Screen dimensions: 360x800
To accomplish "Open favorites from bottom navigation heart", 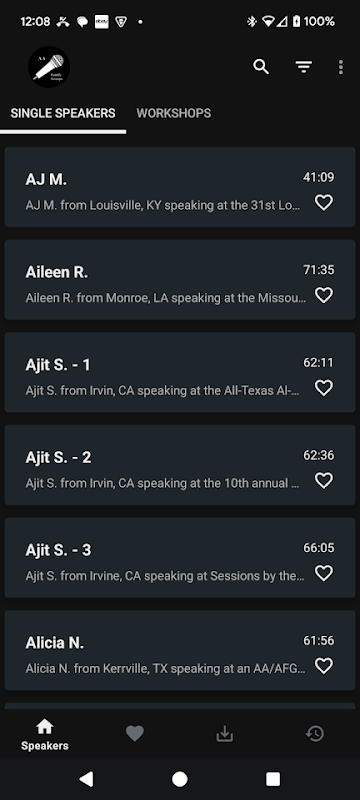I will click(x=135, y=734).
